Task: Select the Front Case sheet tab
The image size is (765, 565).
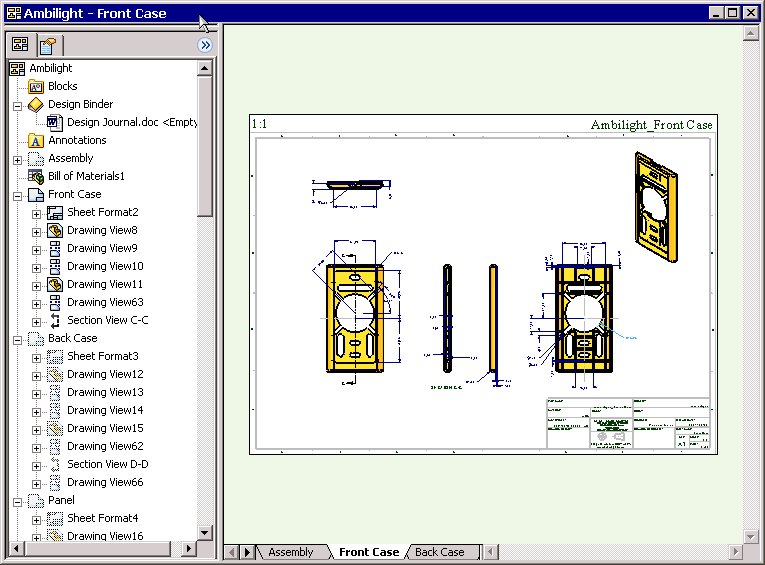Action: [369, 552]
